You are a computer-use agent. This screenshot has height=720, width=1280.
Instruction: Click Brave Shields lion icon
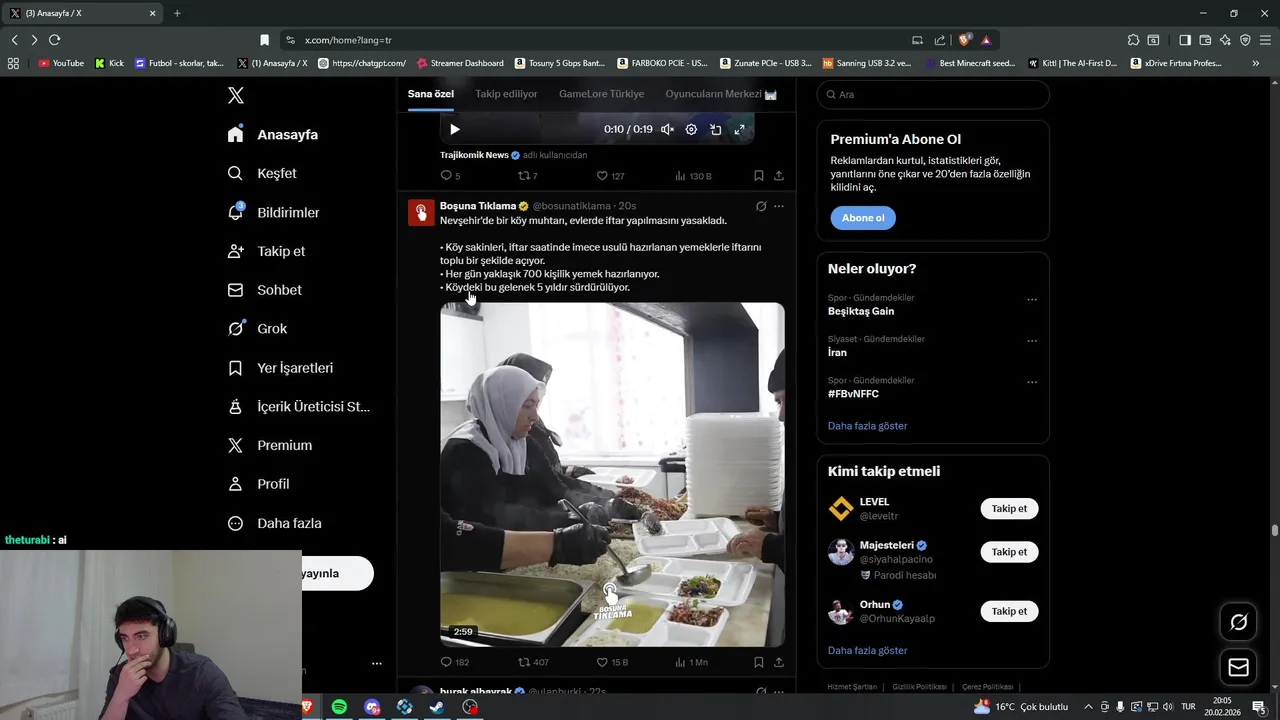click(964, 40)
